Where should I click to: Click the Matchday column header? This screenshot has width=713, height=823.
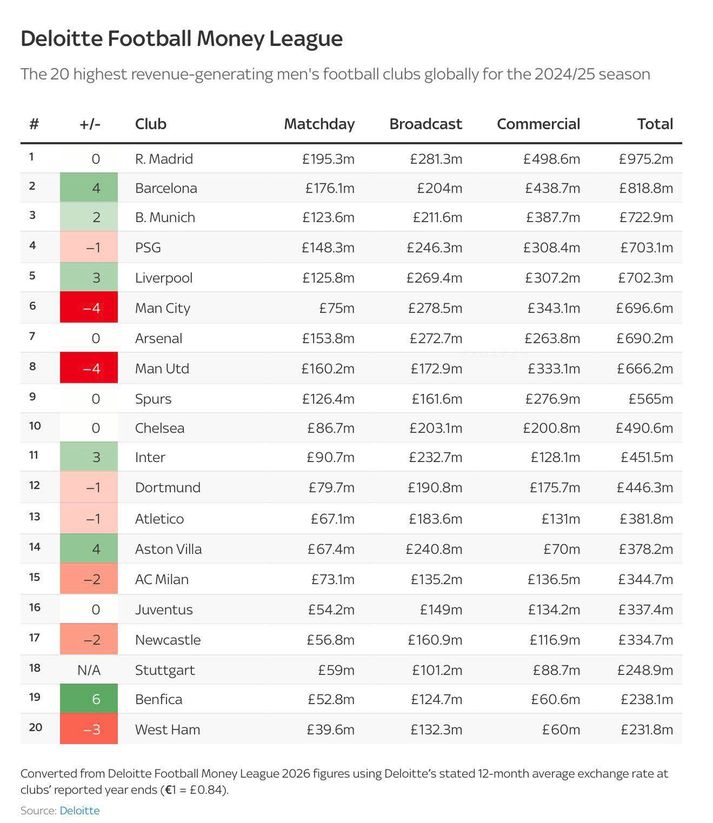[319, 124]
